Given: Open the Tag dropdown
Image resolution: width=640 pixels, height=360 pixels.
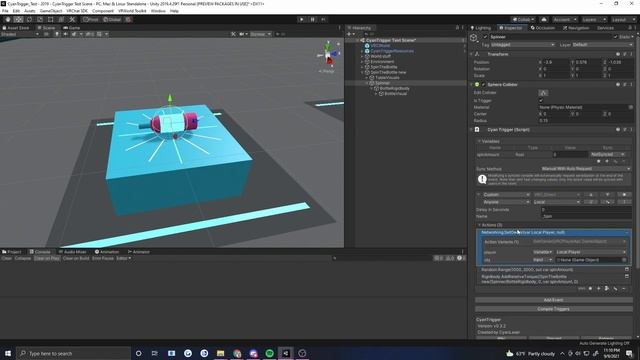Looking at the screenshot, I should tap(522, 44).
